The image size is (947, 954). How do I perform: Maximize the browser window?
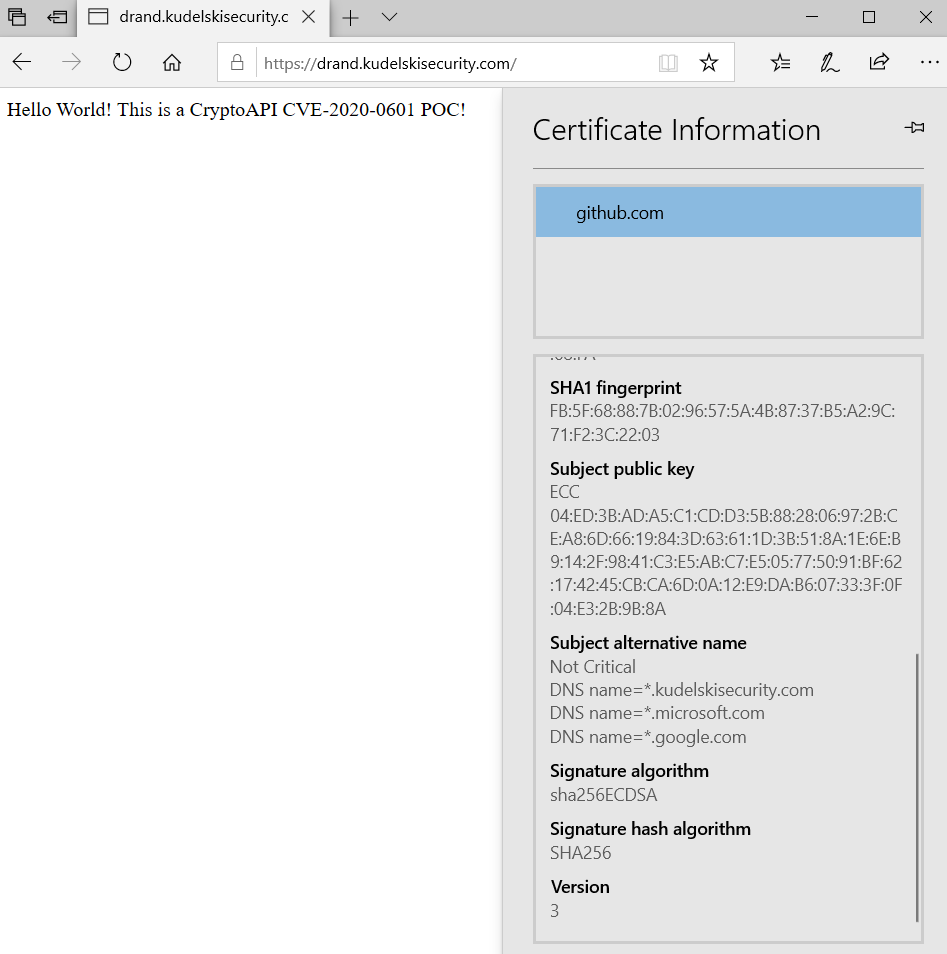(869, 17)
